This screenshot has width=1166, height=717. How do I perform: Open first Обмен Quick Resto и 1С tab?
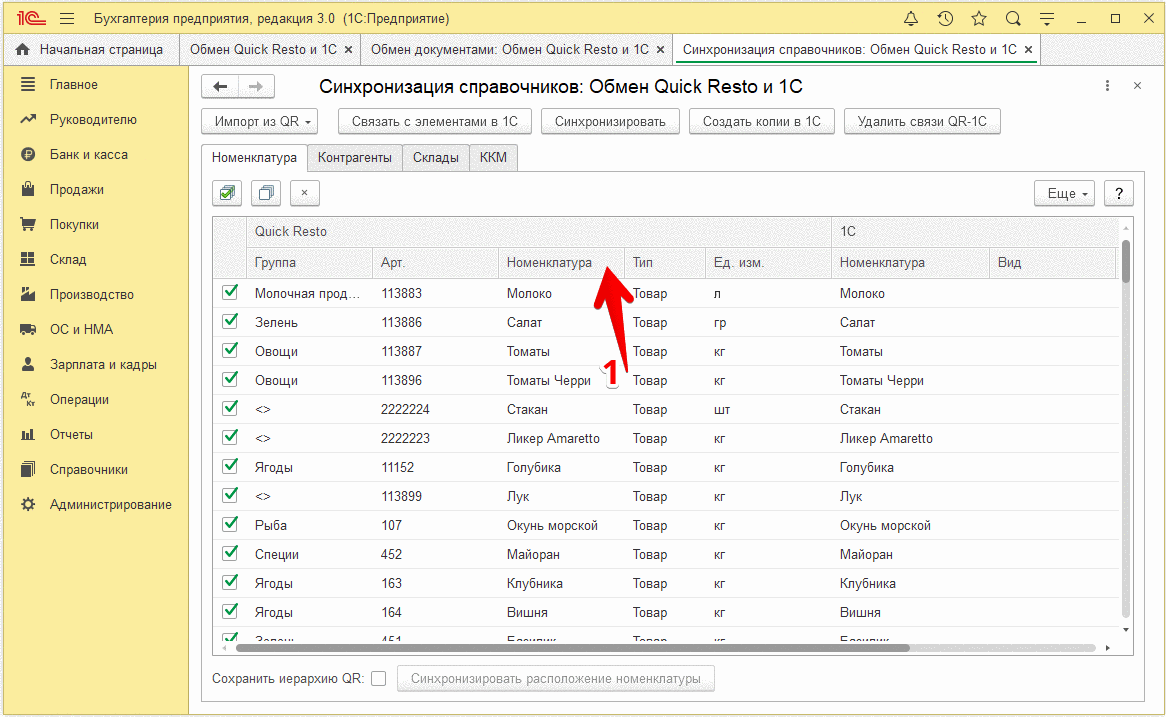pos(263,49)
